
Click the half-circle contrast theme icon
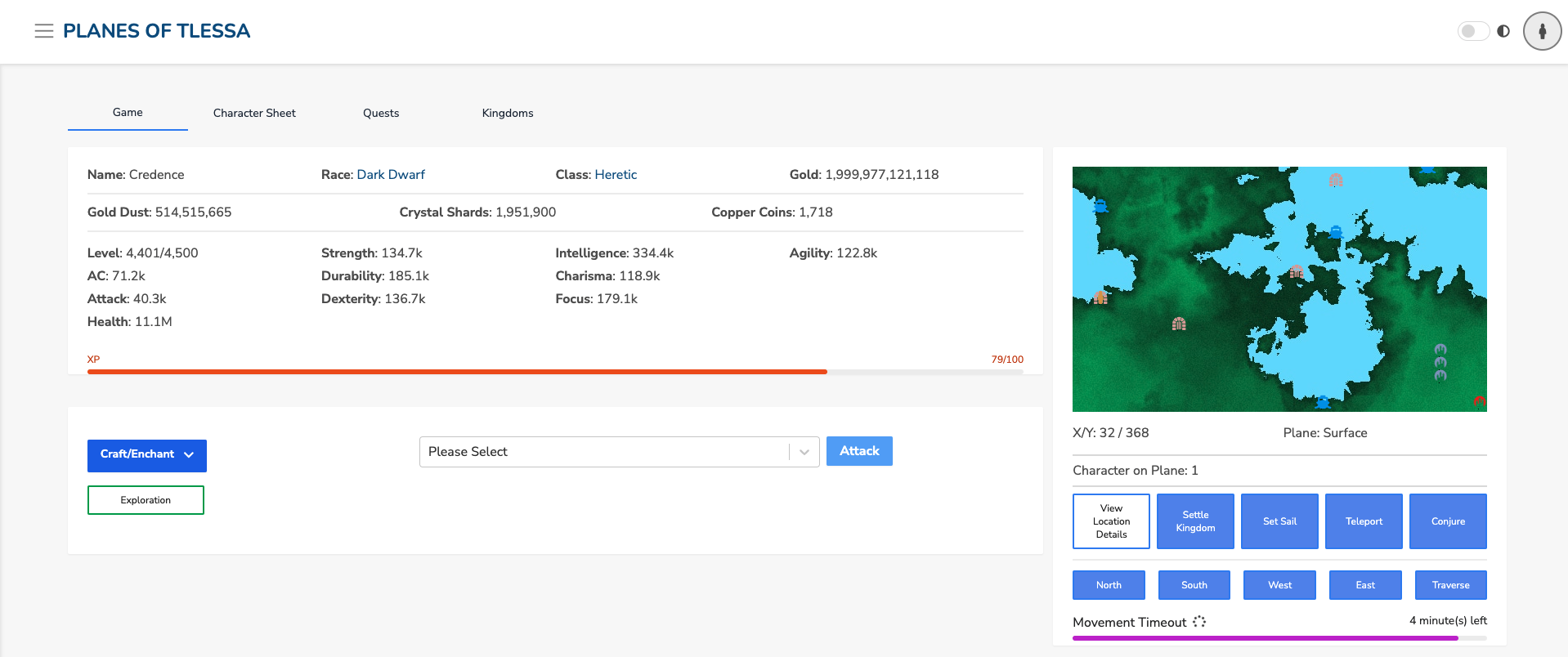1503,31
